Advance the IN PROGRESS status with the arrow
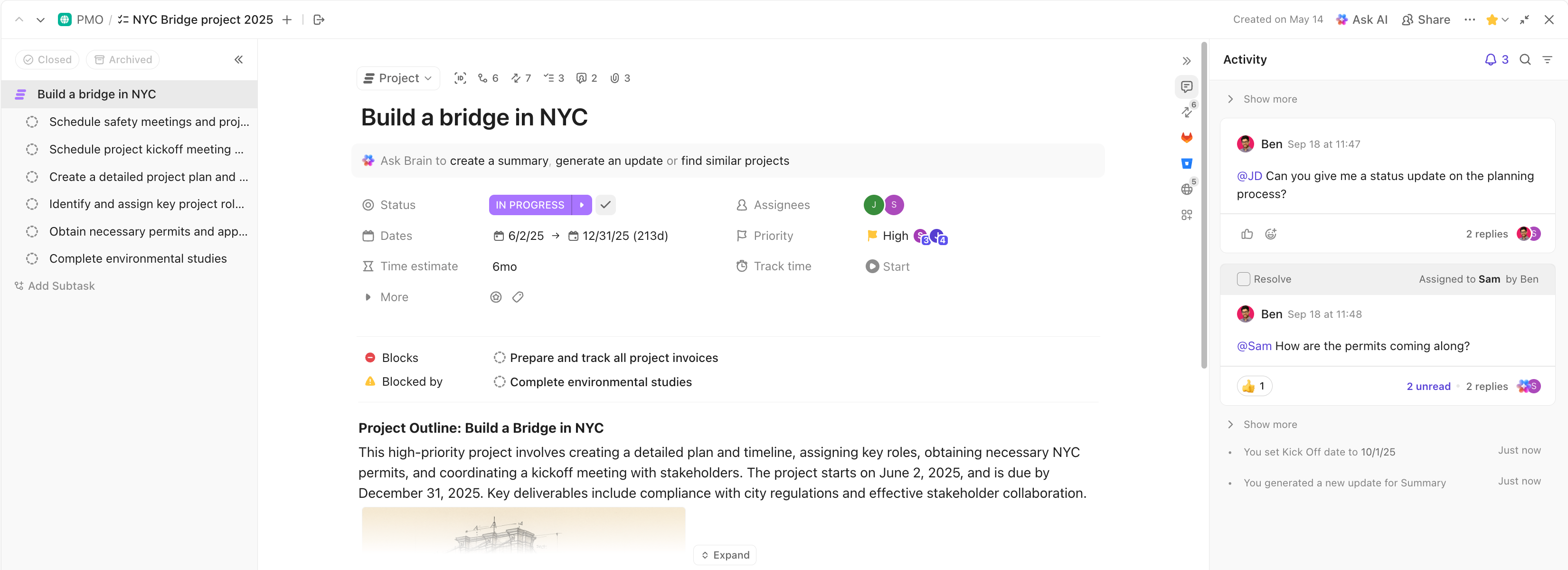This screenshot has width=1568, height=570. [x=583, y=205]
